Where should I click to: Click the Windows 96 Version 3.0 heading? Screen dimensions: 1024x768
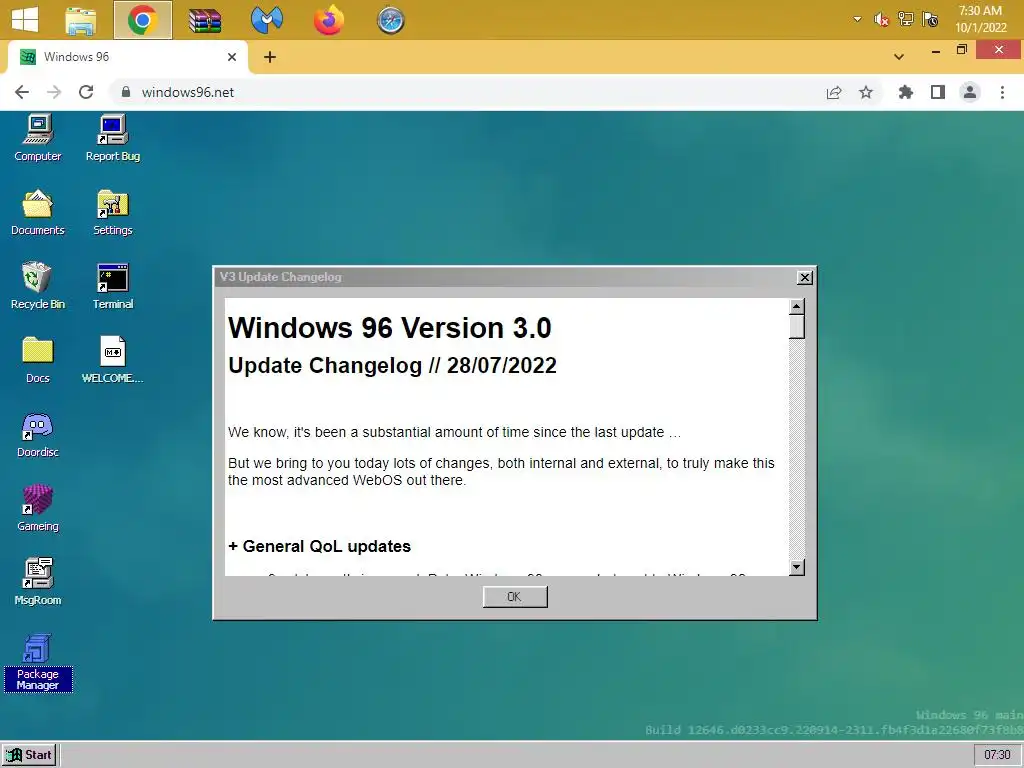(390, 328)
